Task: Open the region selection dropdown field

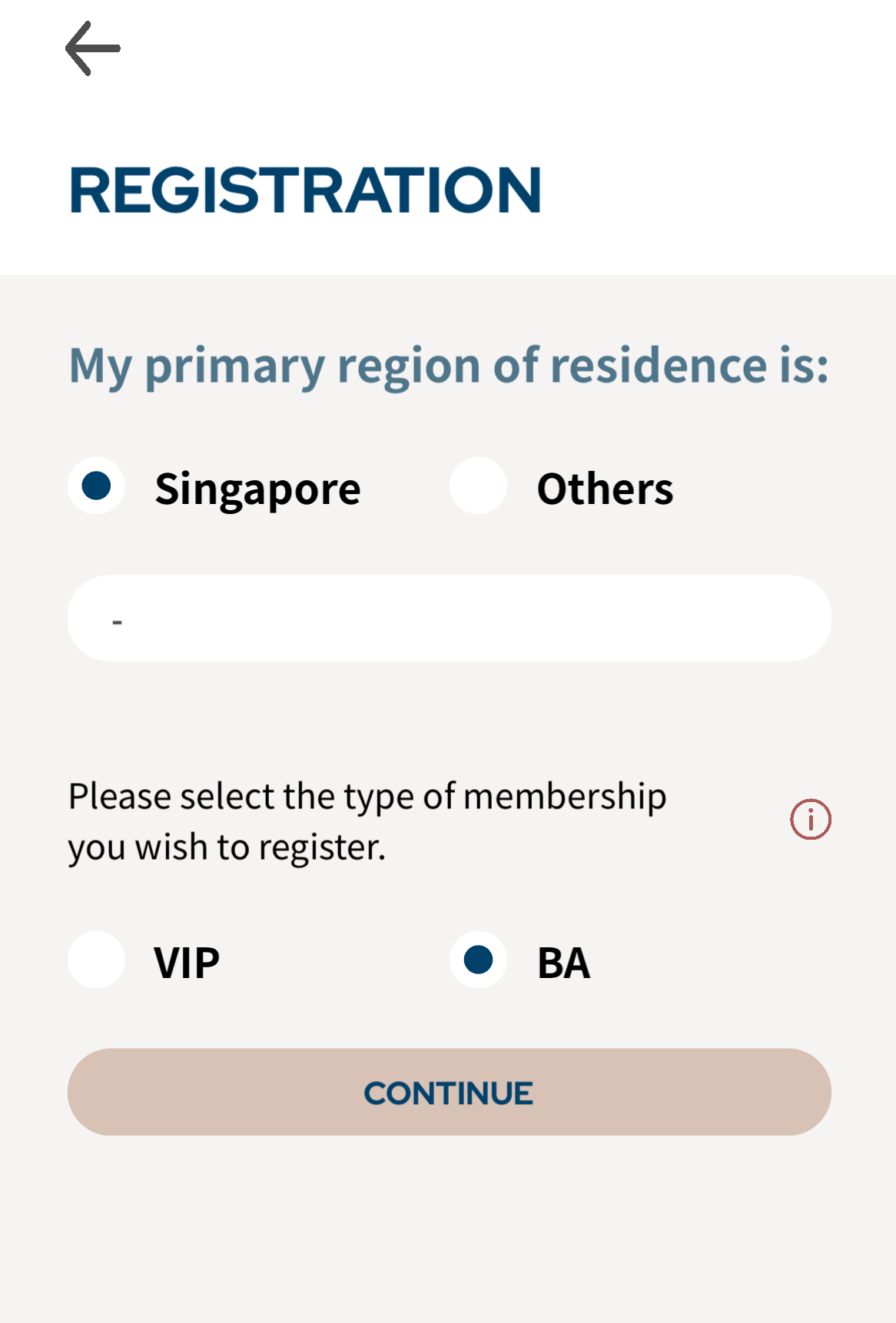Action: (449, 618)
